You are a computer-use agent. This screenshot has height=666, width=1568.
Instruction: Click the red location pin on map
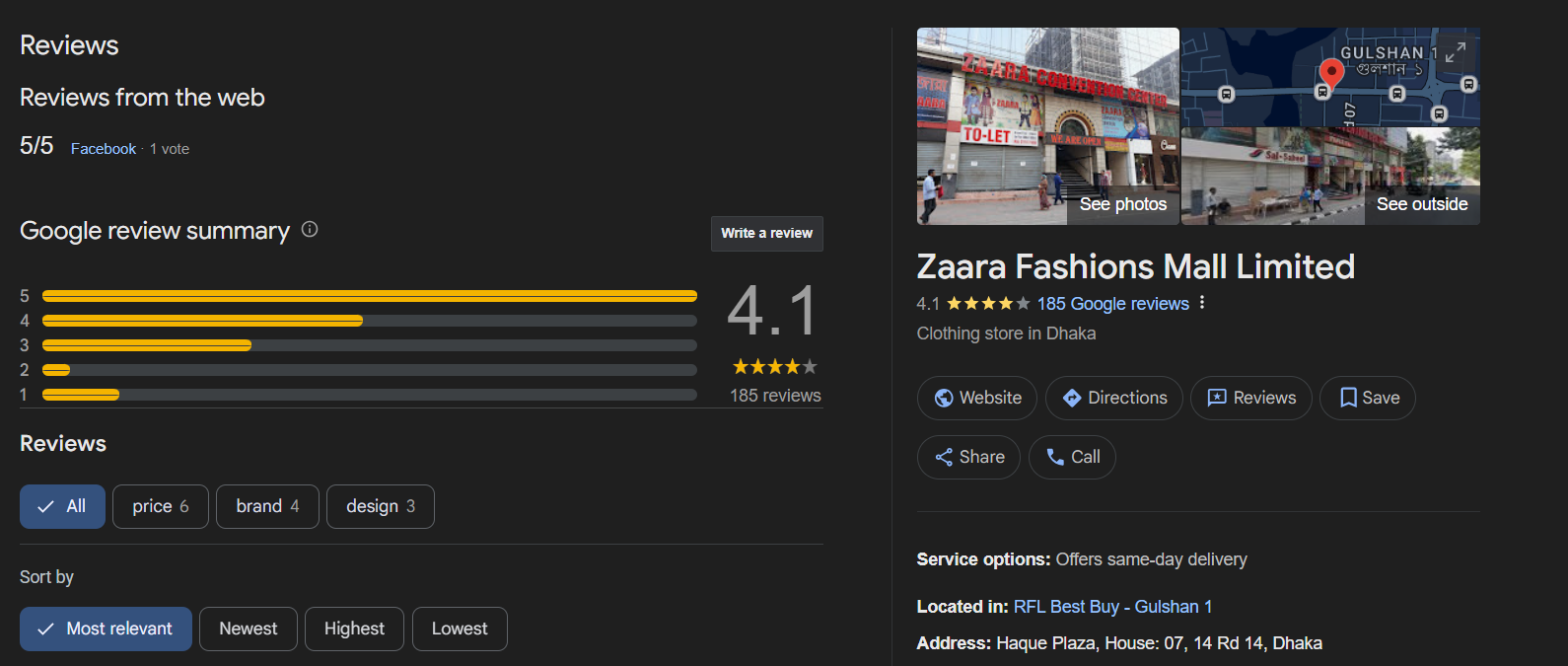(x=1331, y=74)
